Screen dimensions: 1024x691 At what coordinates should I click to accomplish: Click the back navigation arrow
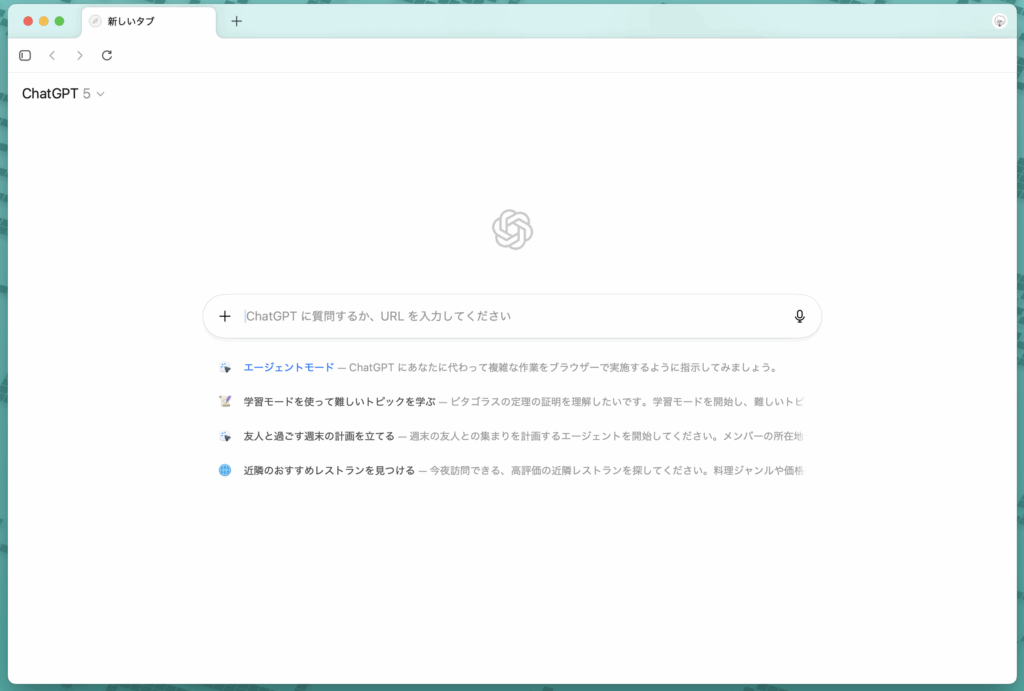point(51,55)
